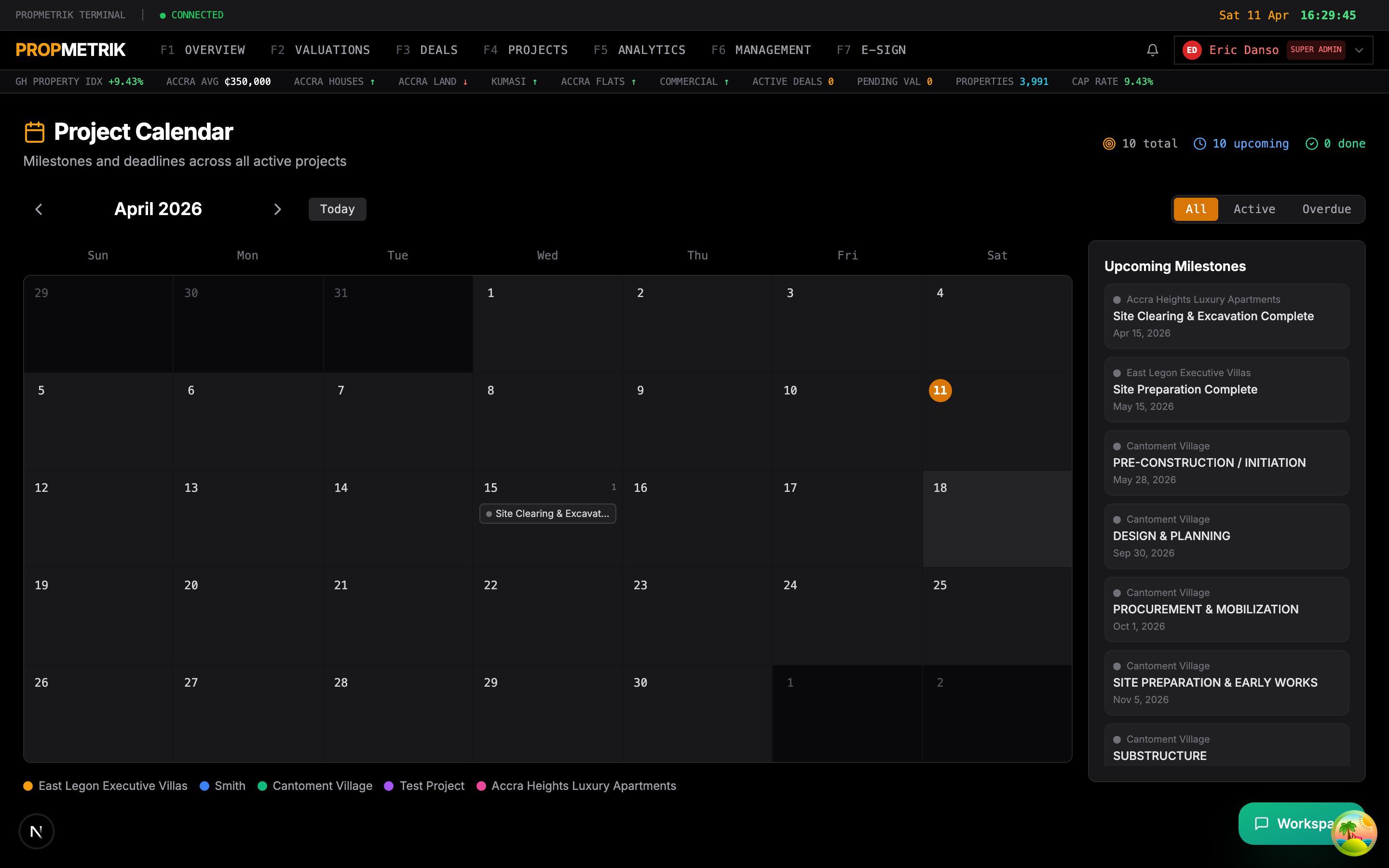This screenshot has width=1389, height=868.
Task: Click the Test Project purple legend dot
Action: click(389, 786)
